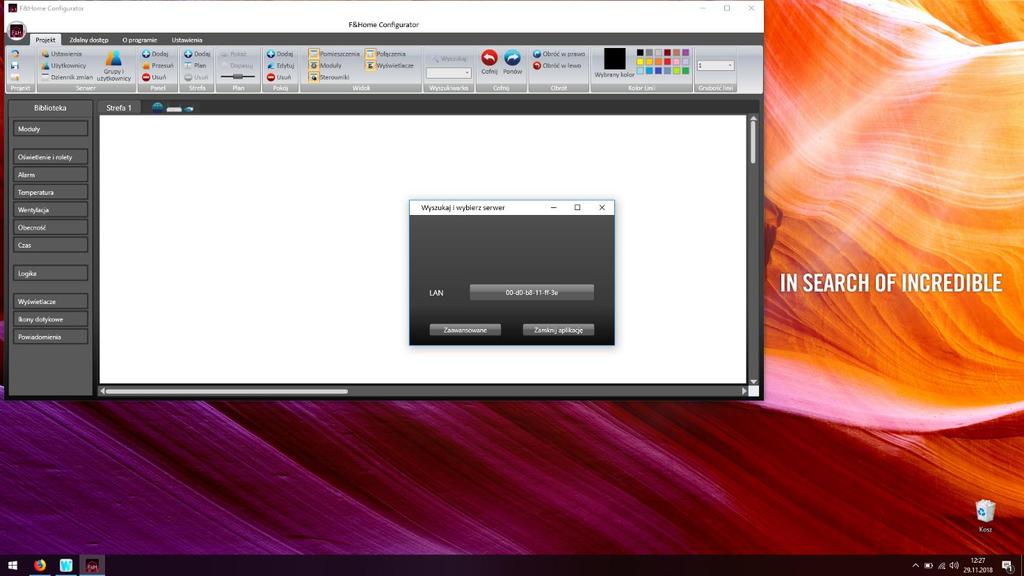Pick the dark red line color swatch
This screenshot has width=1024, height=576.
(x=667, y=52)
